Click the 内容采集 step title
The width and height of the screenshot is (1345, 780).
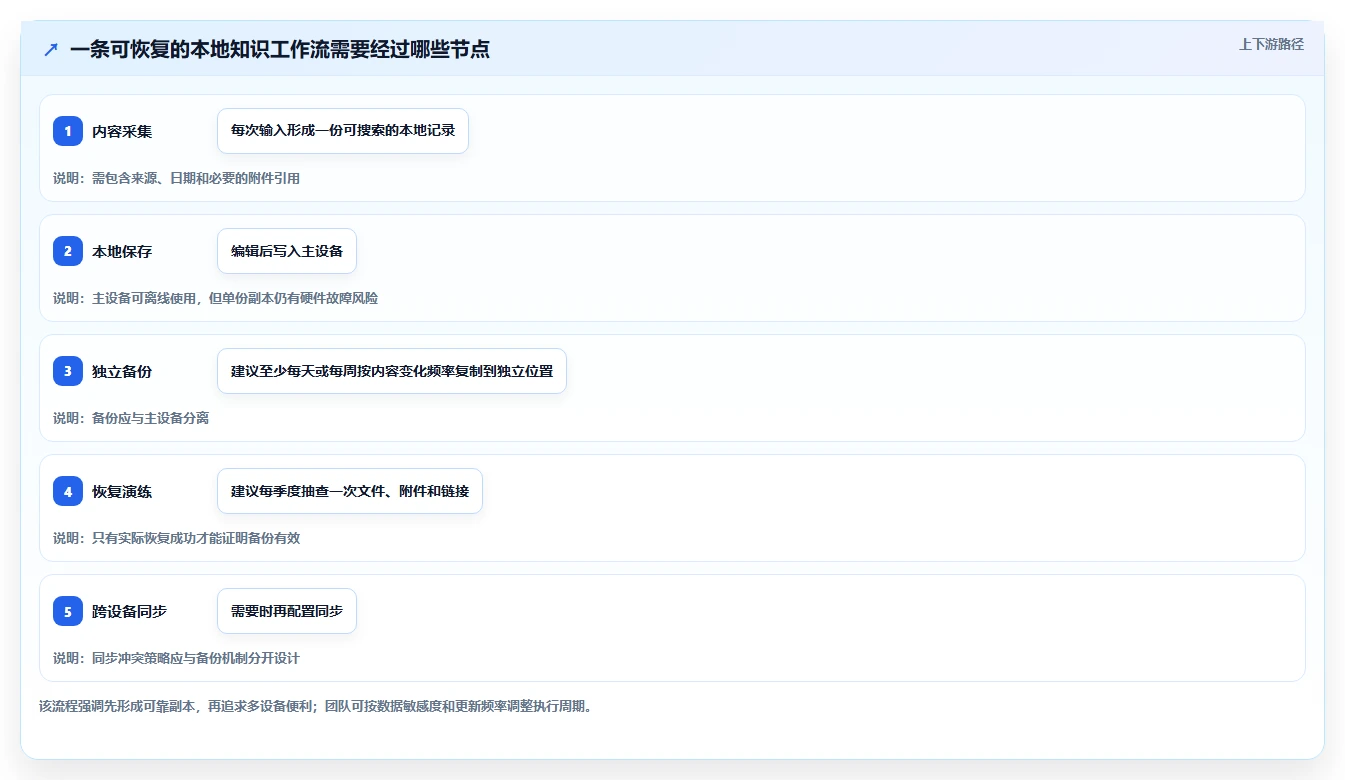(122, 131)
